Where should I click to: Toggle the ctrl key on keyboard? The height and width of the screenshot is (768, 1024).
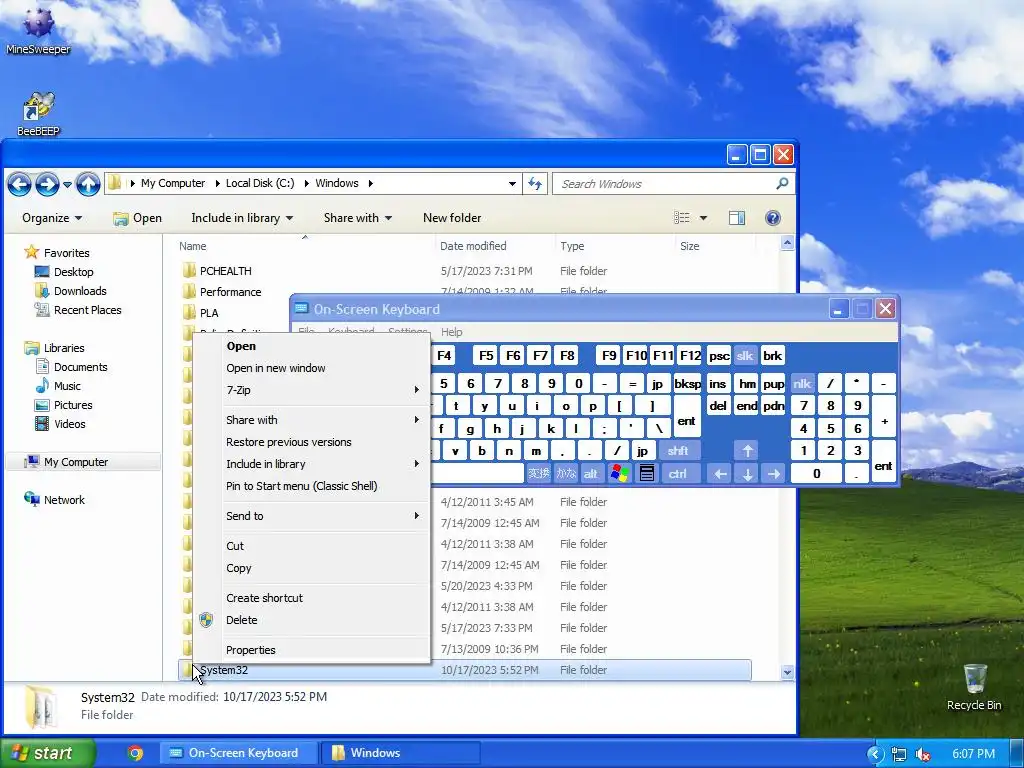click(x=678, y=473)
